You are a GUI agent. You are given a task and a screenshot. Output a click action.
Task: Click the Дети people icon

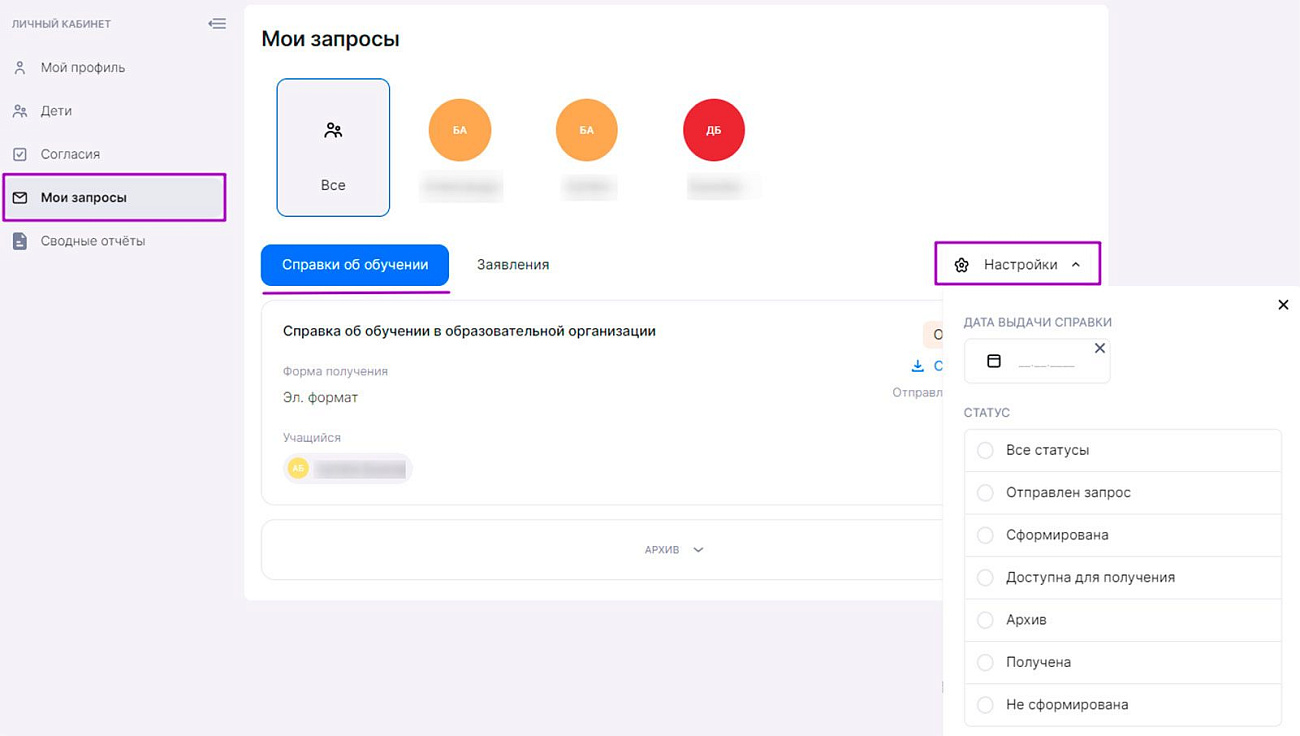click(x=20, y=111)
